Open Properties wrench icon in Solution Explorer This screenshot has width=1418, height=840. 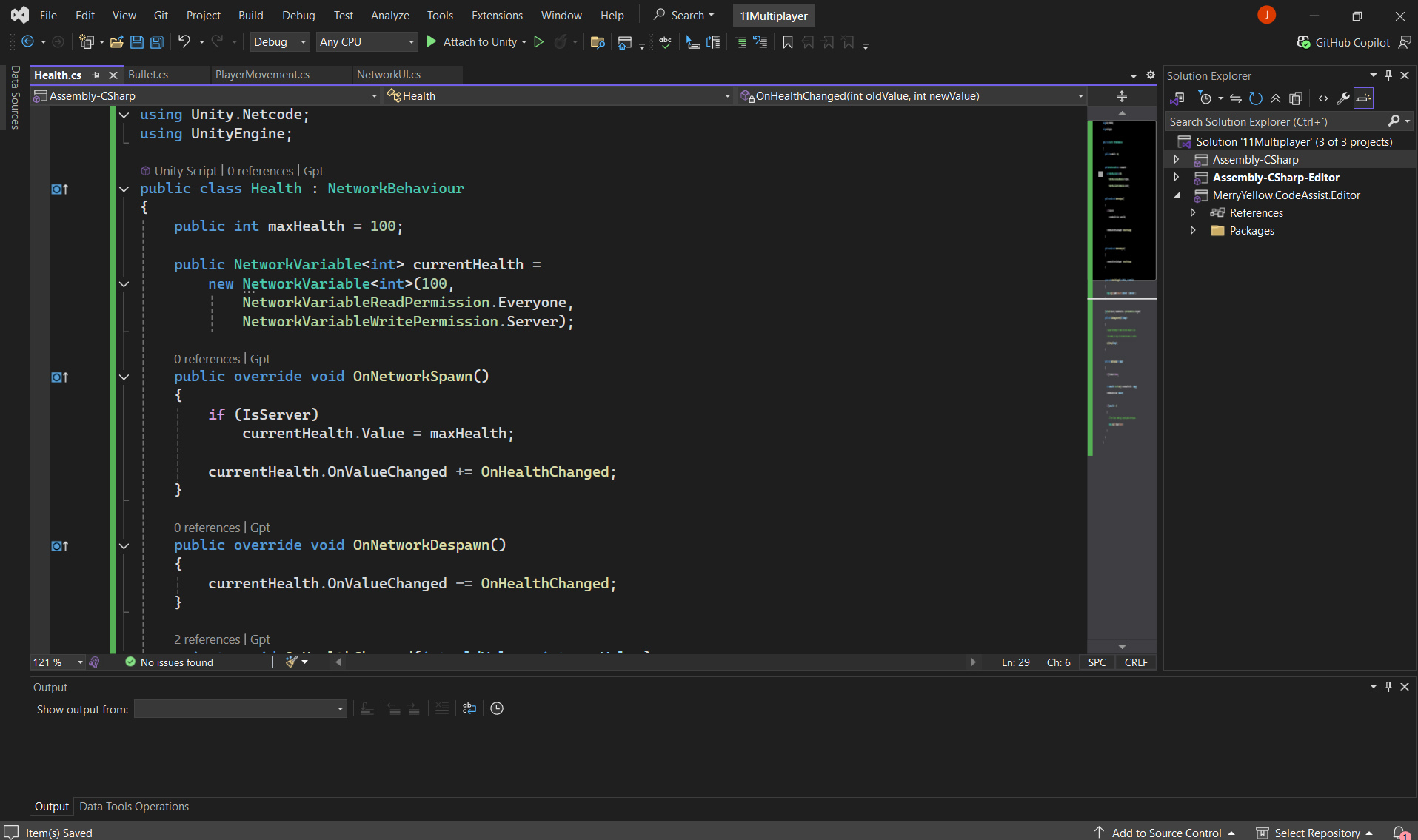click(x=1342, y=98)
